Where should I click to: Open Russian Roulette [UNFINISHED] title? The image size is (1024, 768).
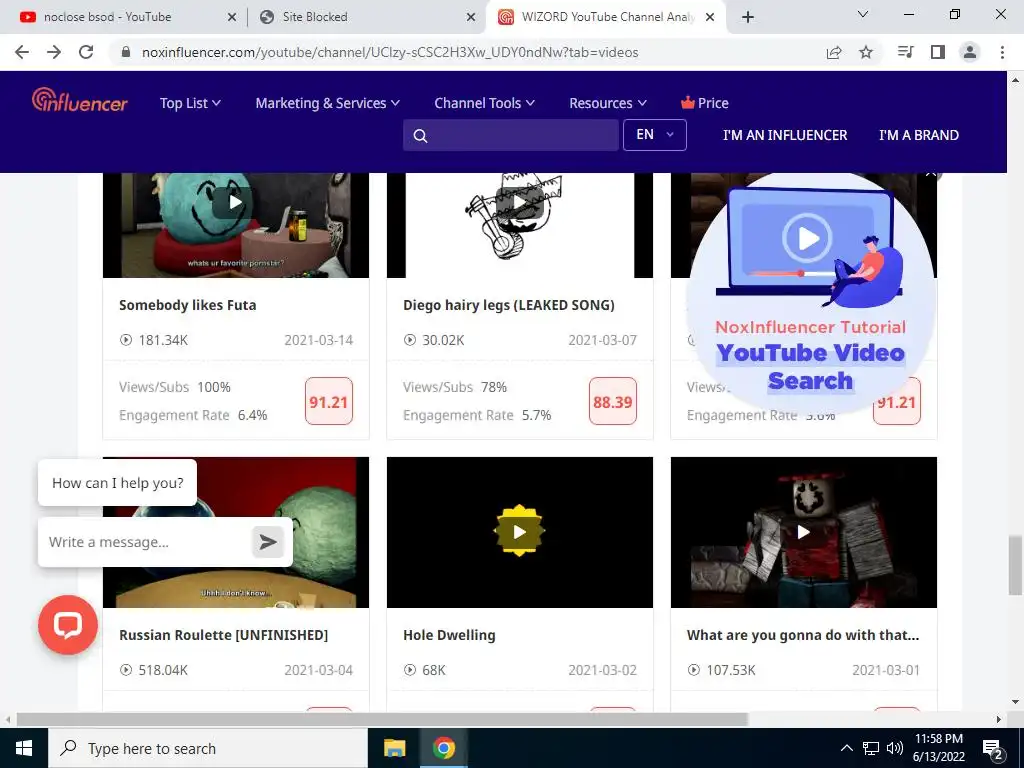(x=223, y=635)
